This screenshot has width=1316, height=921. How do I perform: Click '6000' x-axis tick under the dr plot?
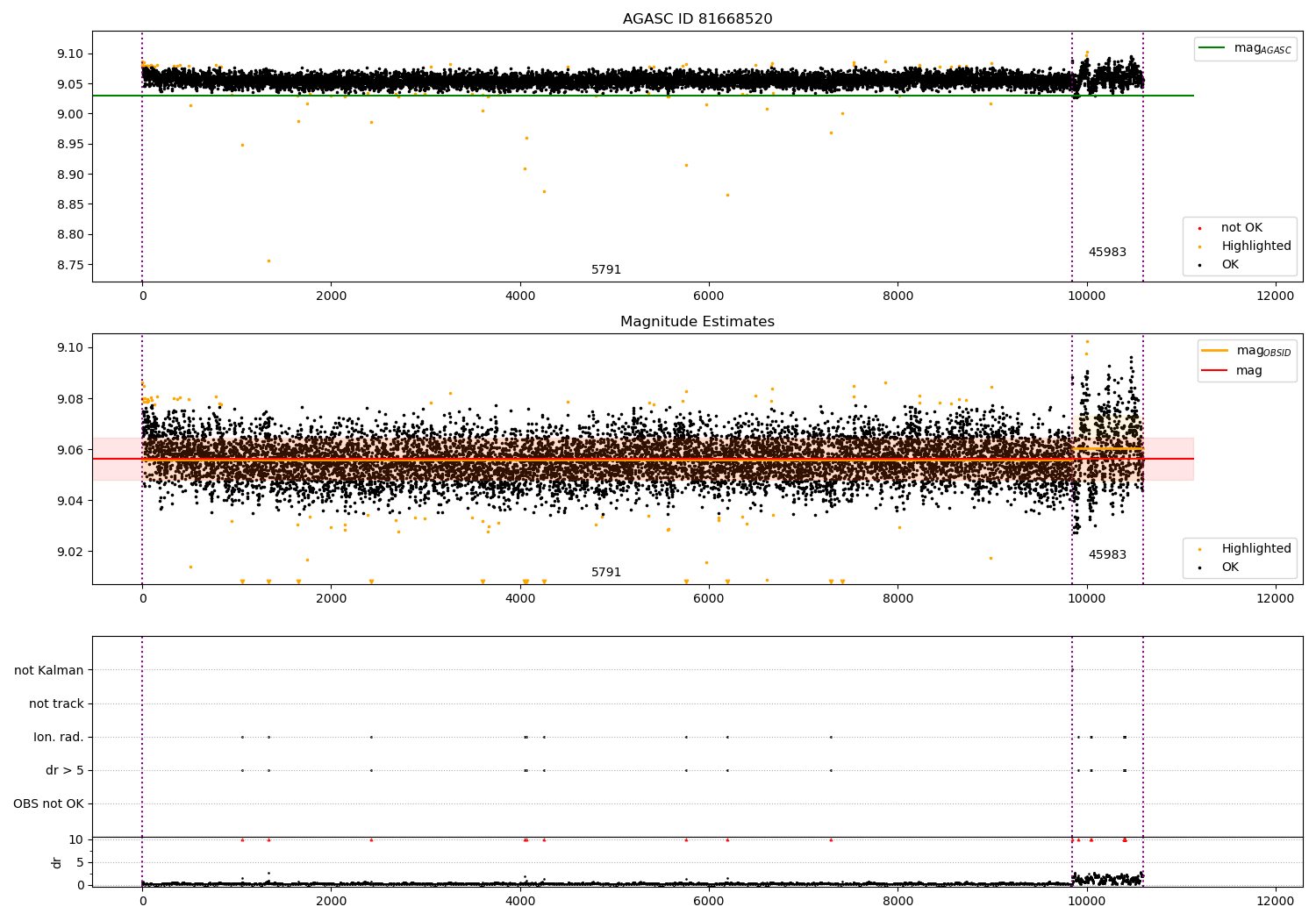click(709, 902)
